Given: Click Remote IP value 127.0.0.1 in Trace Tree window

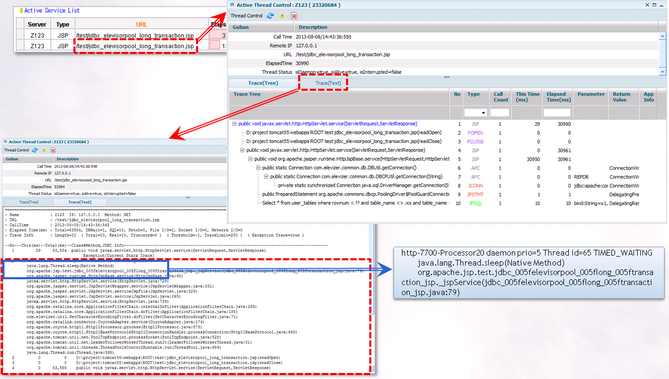Looking at the screenshot, I should click(x=306, y=46).
